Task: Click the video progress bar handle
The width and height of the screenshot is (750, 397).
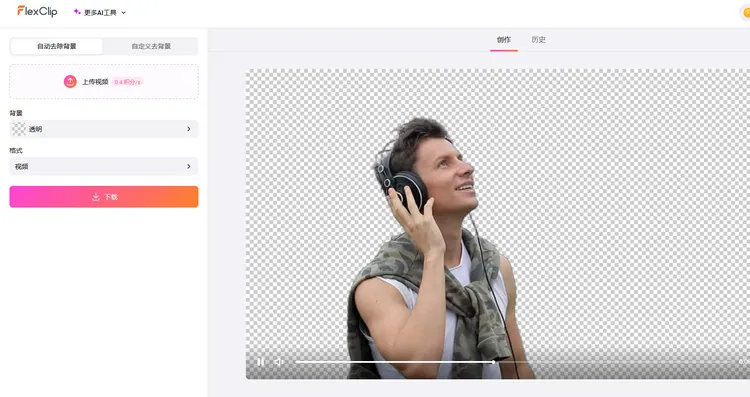Action: 493,362
